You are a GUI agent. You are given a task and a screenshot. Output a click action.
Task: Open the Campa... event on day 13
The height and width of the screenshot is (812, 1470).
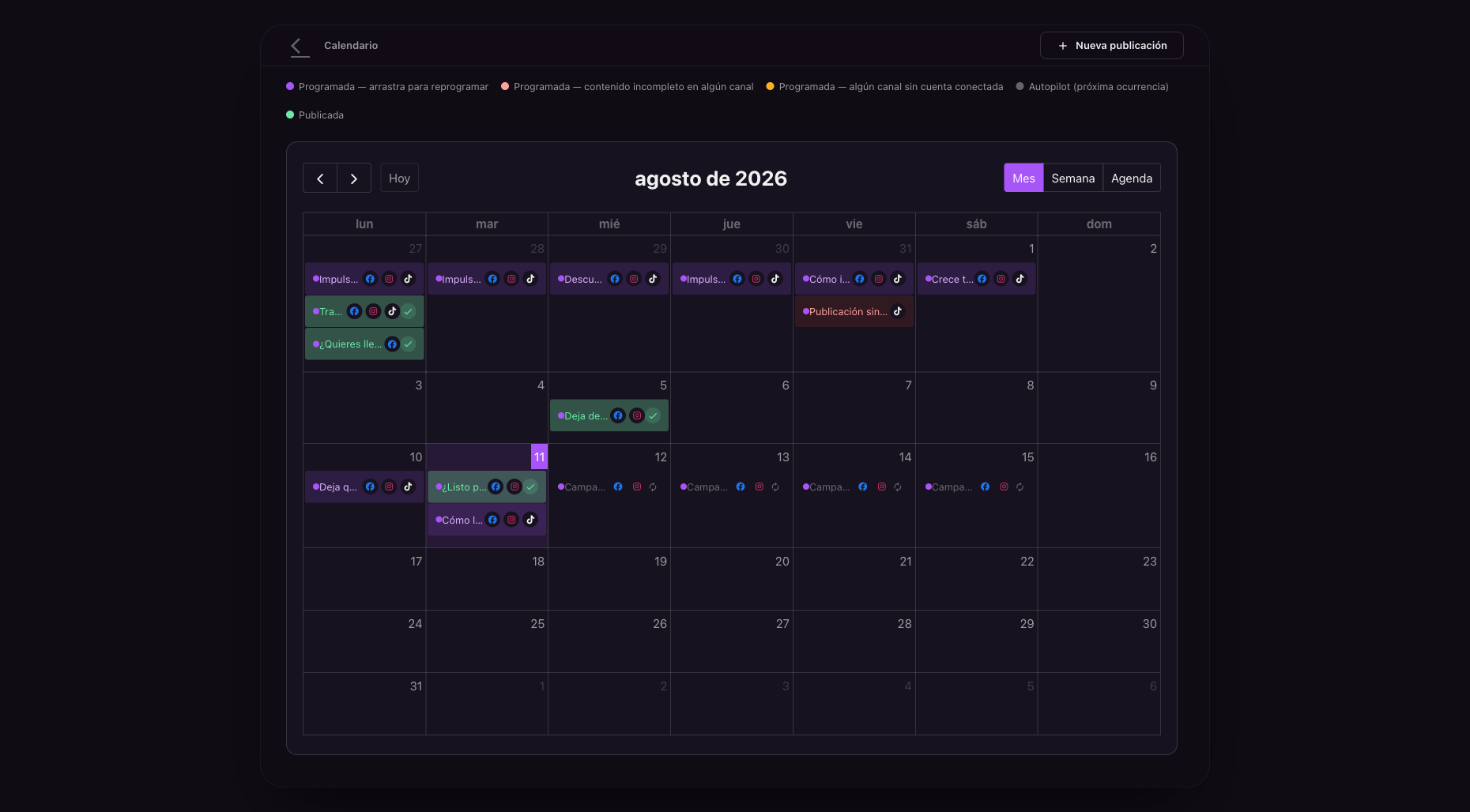click(x=732, y=487)
